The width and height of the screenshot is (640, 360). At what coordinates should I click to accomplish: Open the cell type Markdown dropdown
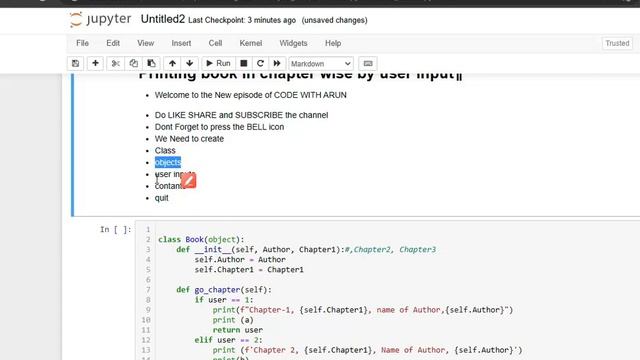click(321, 64)
